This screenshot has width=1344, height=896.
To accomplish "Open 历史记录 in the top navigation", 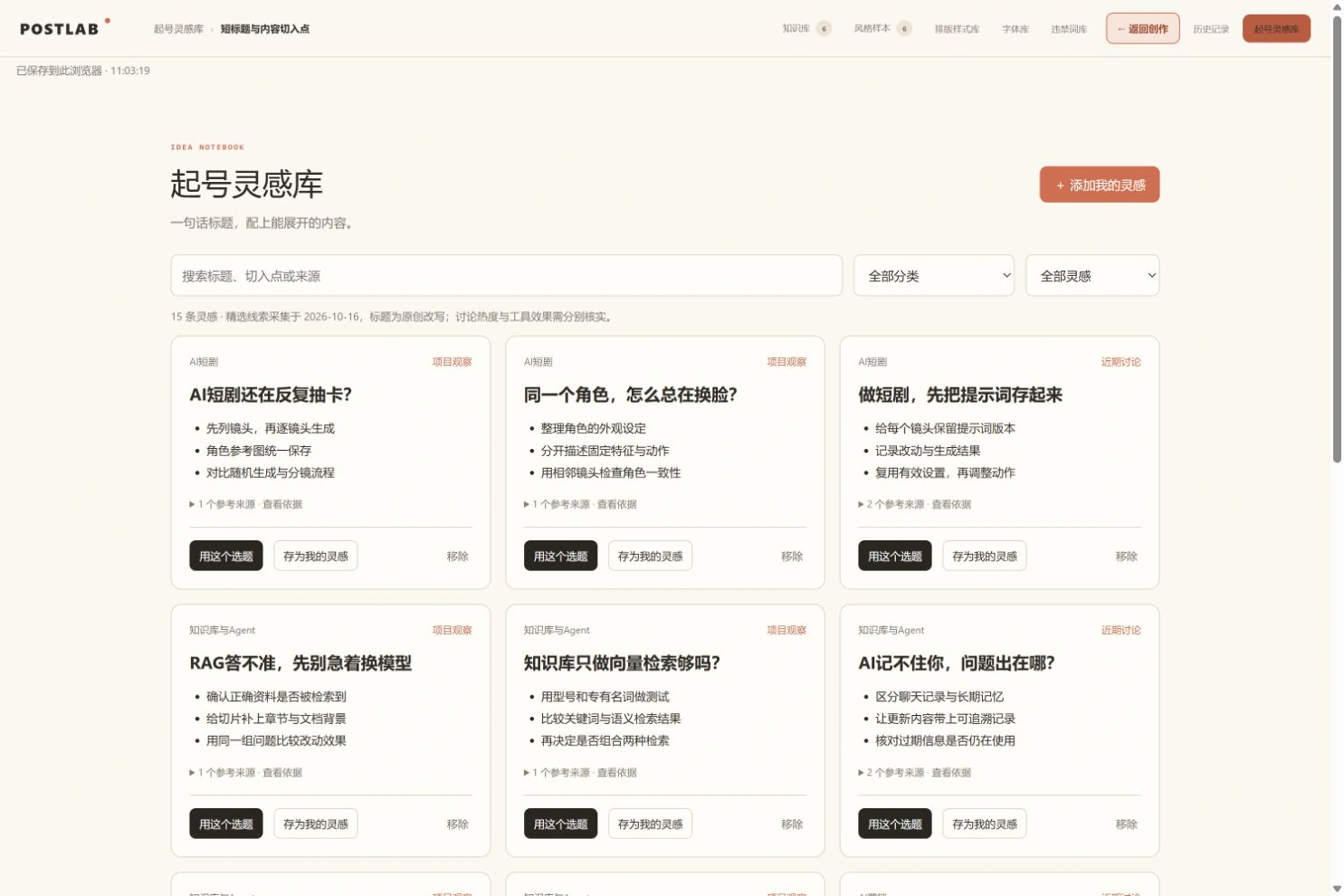I will click(x=1211, y=29).
